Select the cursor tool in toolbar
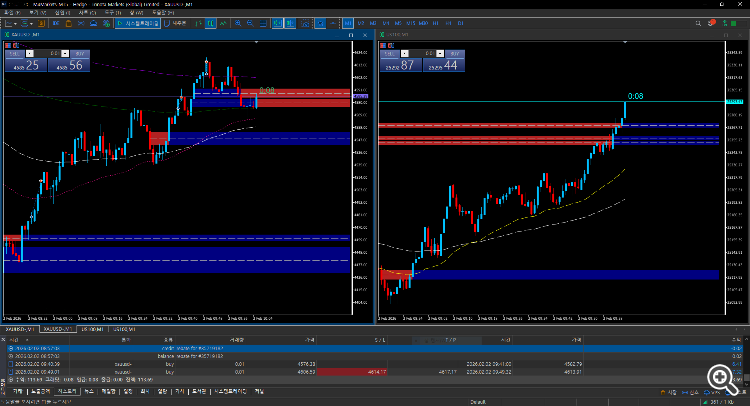This screenshot has height=406, width=750. click(x=320, y=23)
